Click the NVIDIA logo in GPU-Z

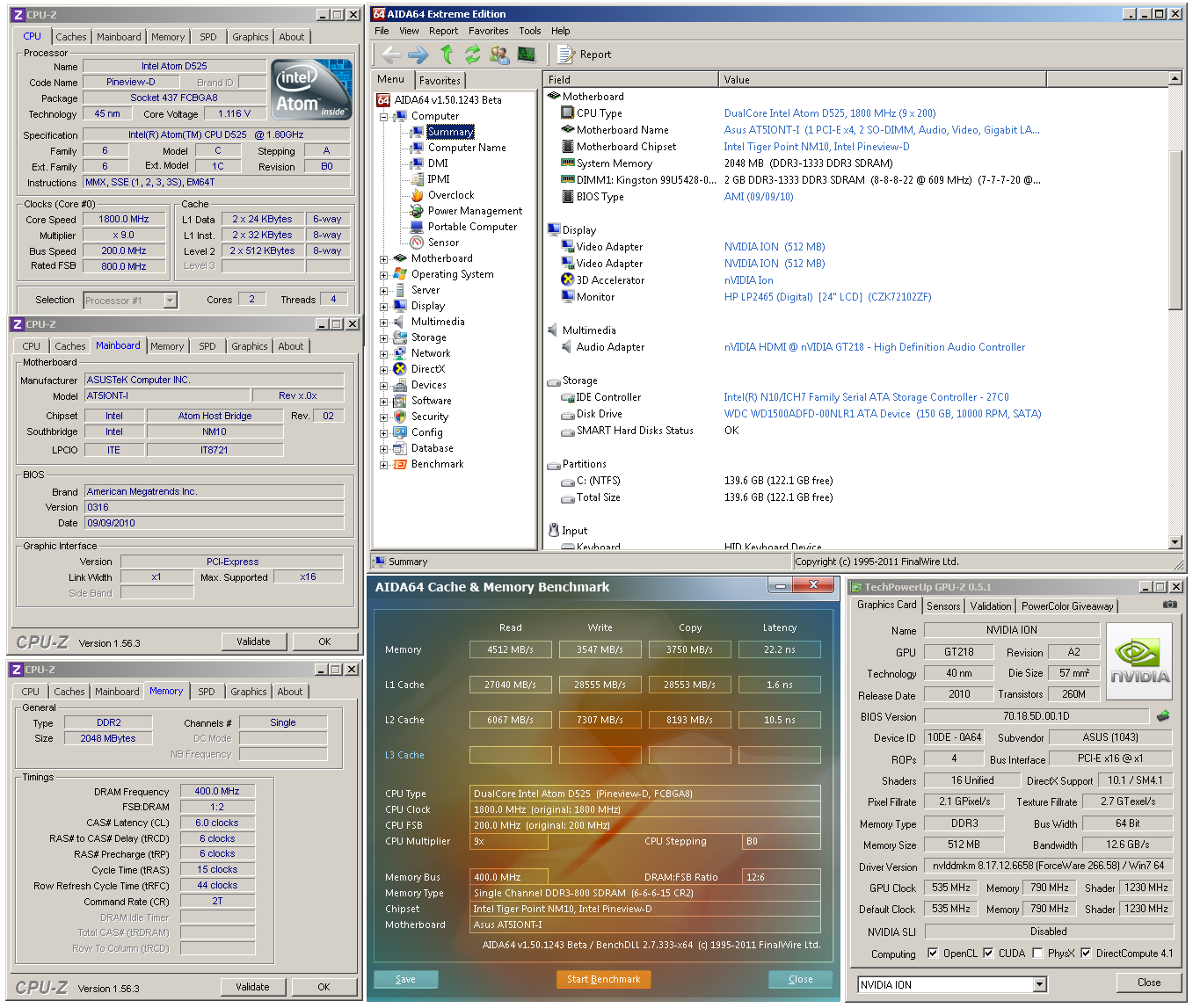(1139, 662)
